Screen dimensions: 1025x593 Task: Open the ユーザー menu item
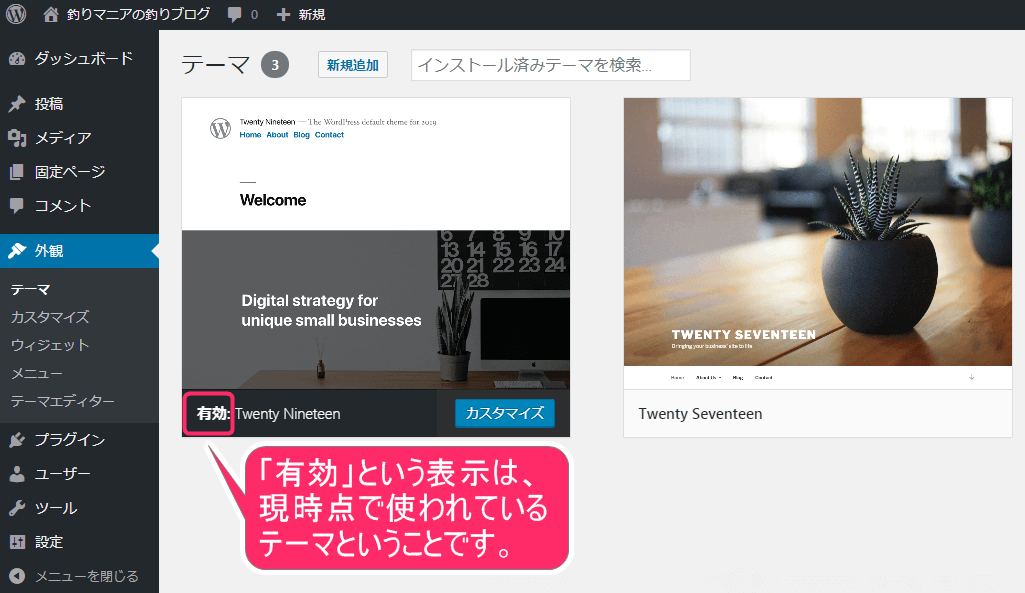point(62,474)
